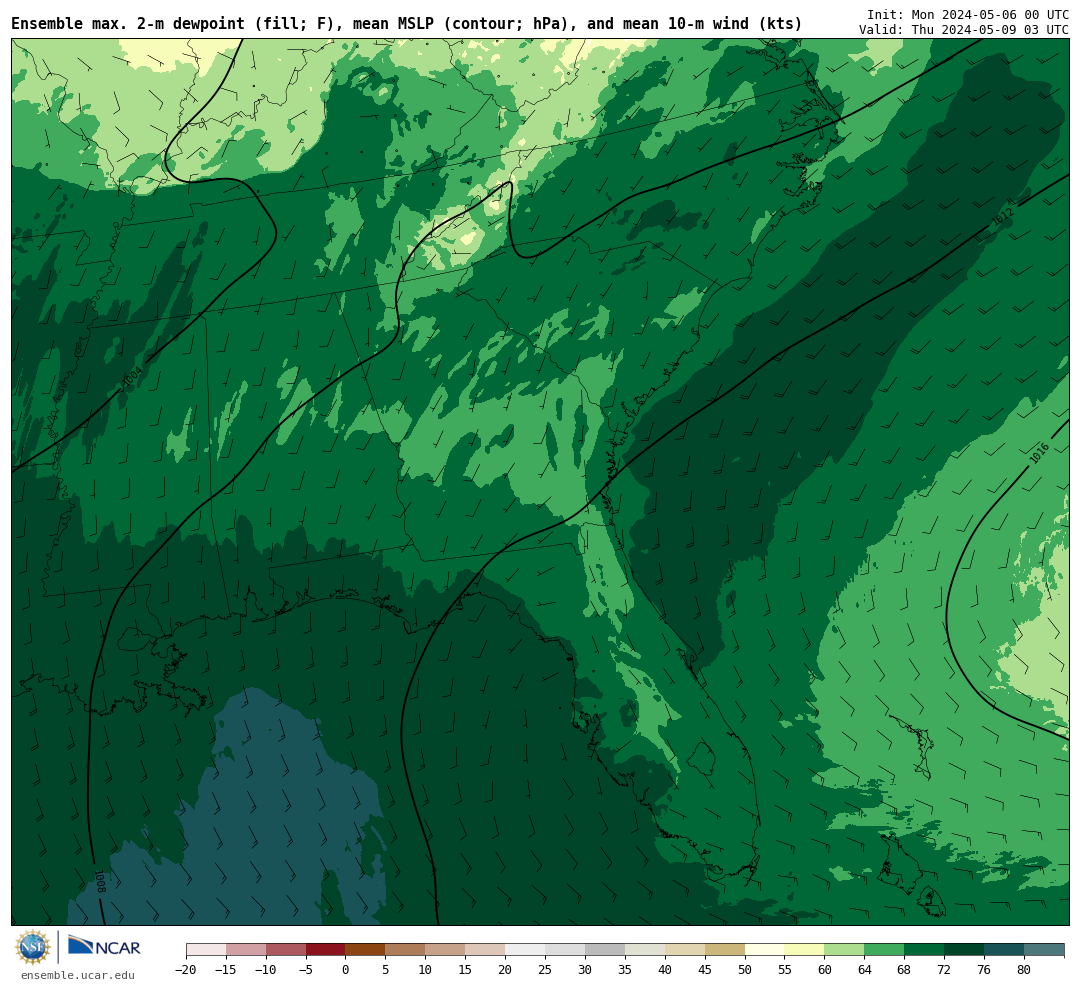Pick the brown swatch between 0 and 5
This screenshot has height=988, width=1080.
(x=366, y=950)
